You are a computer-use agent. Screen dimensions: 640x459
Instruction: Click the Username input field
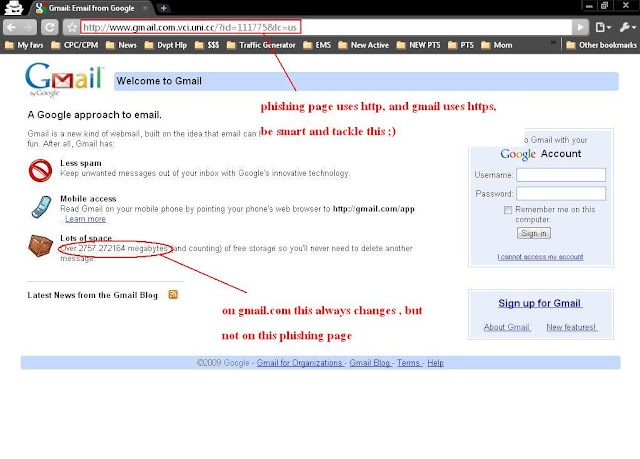click(561, 175)
